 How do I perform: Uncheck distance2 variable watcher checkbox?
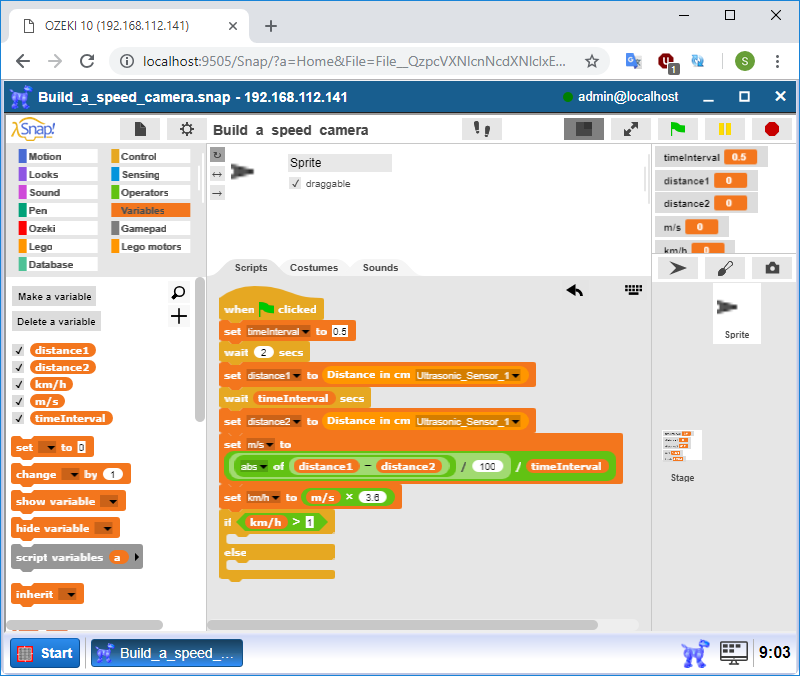click(19, 367)
